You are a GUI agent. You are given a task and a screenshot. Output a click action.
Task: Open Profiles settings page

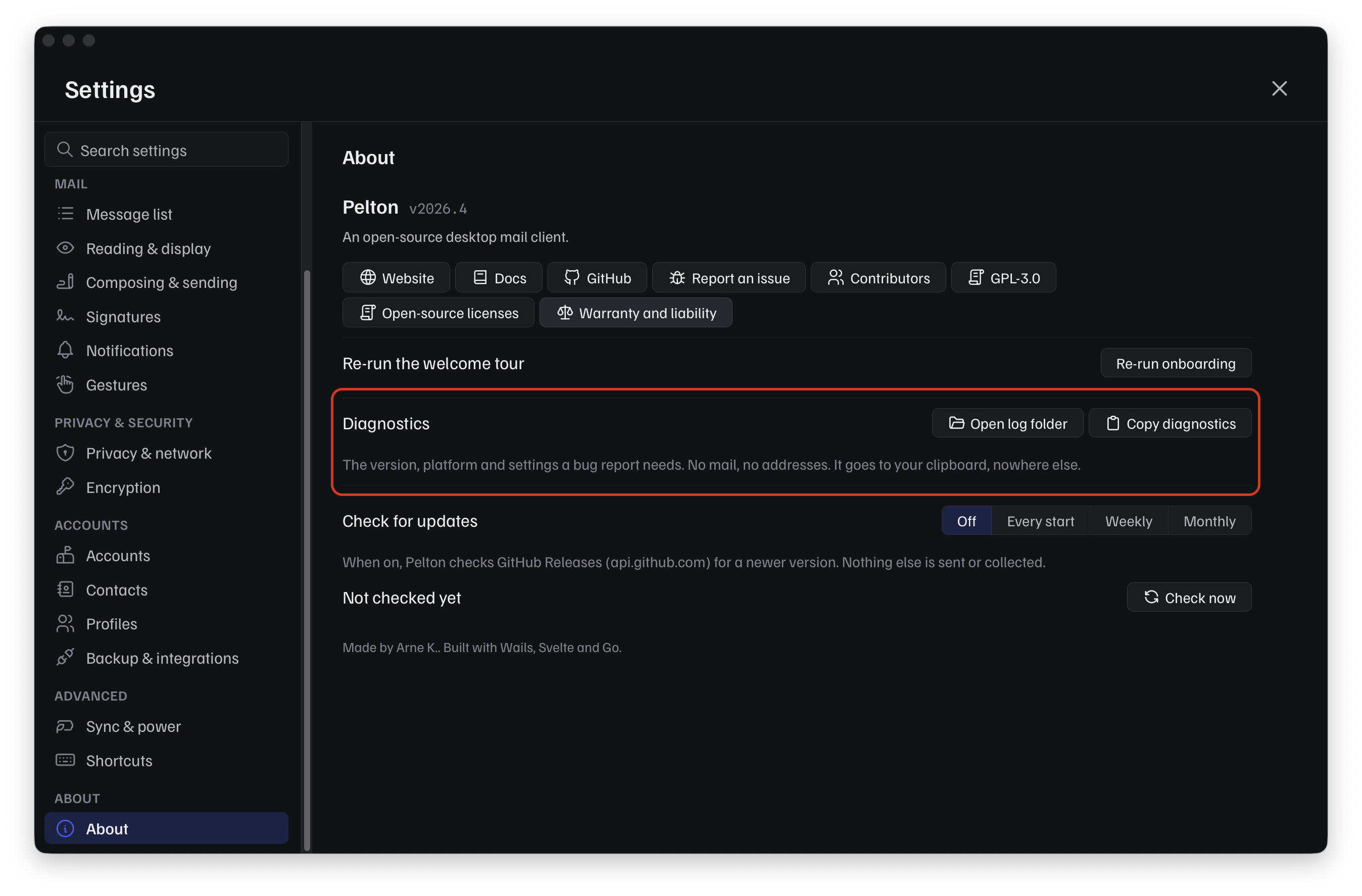point(166,623)
